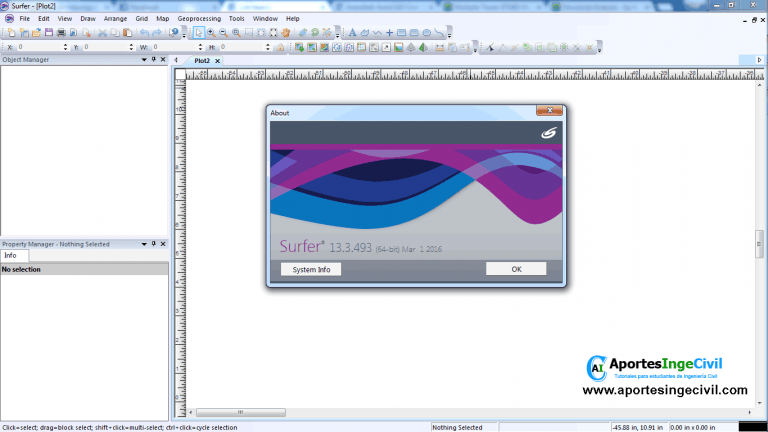Toggle auto-hide pin on Property Manager
Viewport: 768px width, 432px height.
pyautogui.click(x=154, y=244)
